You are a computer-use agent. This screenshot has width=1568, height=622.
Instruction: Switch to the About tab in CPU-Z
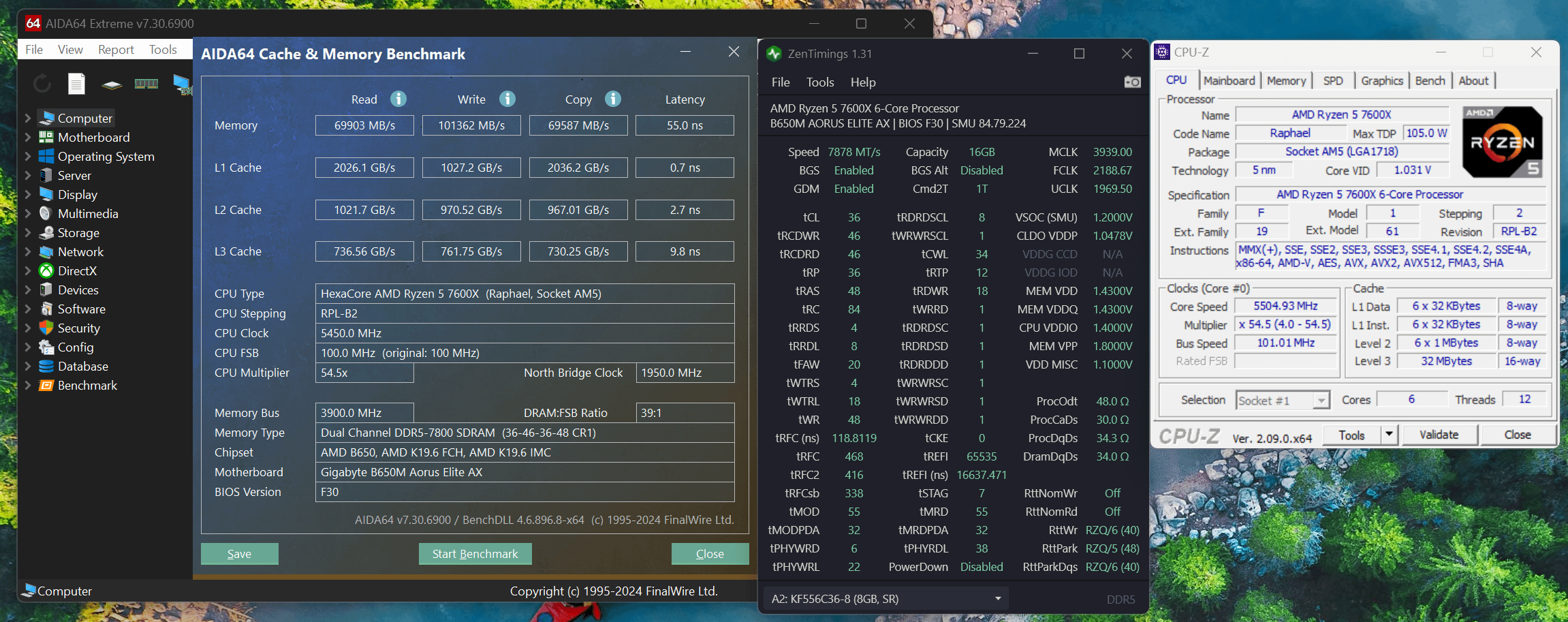pos(1473,80)
